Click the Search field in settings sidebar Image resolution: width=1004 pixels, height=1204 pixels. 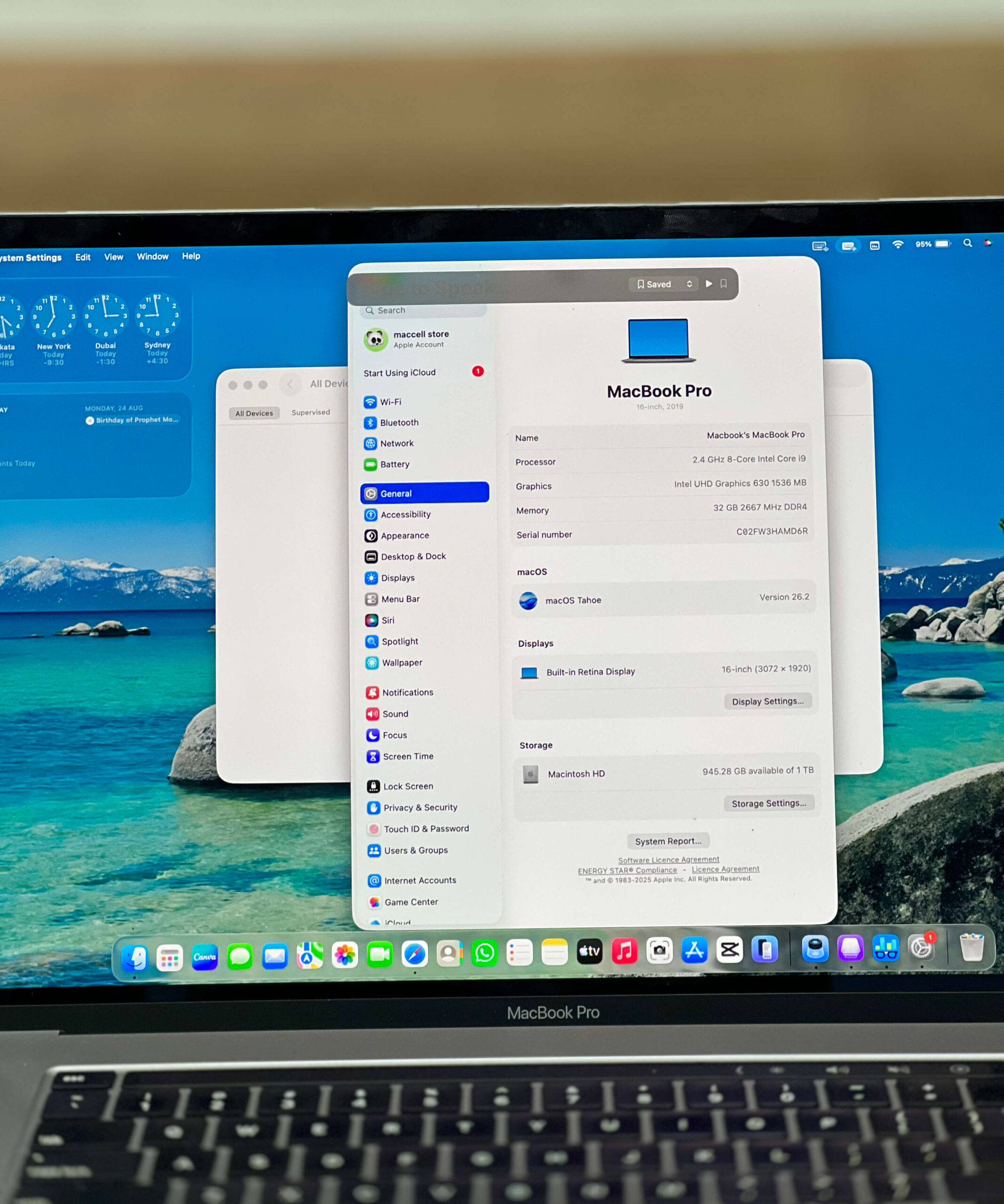tap(423, 311)
